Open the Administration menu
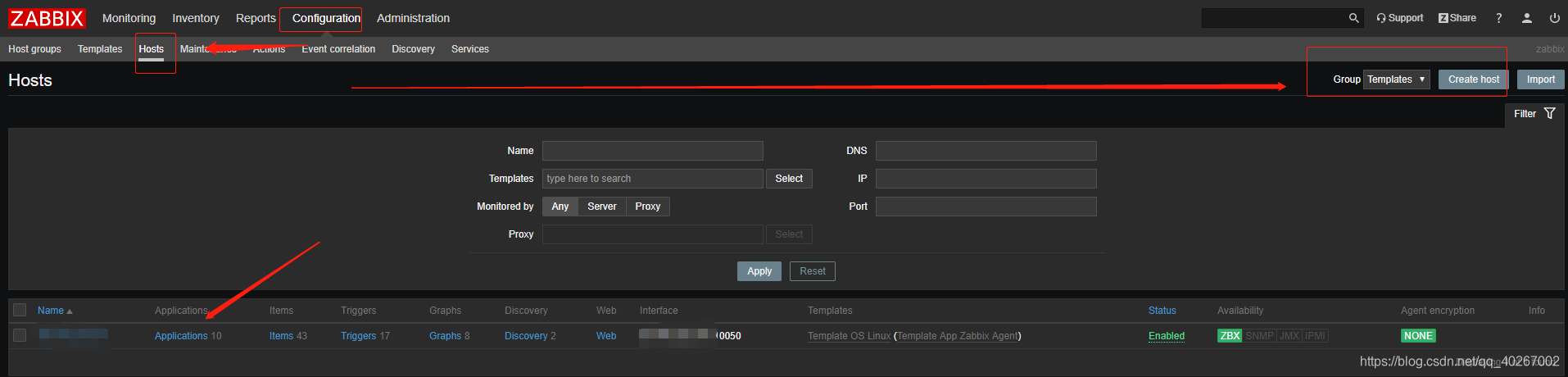The image size is (1568, 377). (x=413, y=18)
